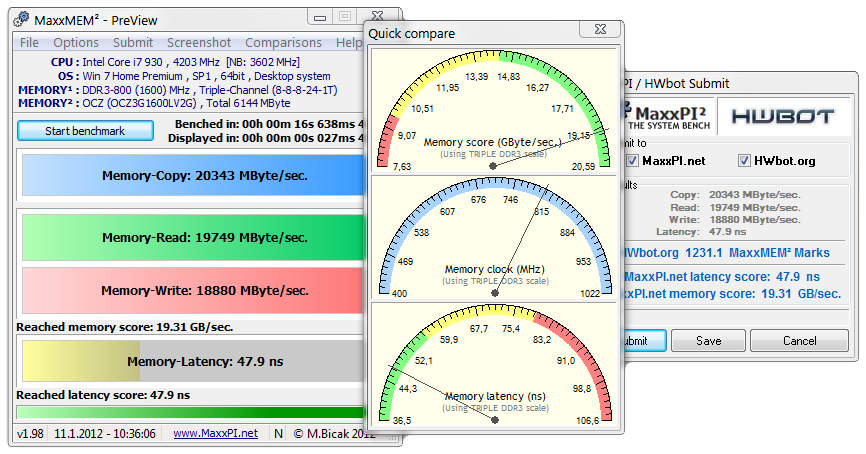Visit the www.MaxxPI.net link

[x=215, y=434]
